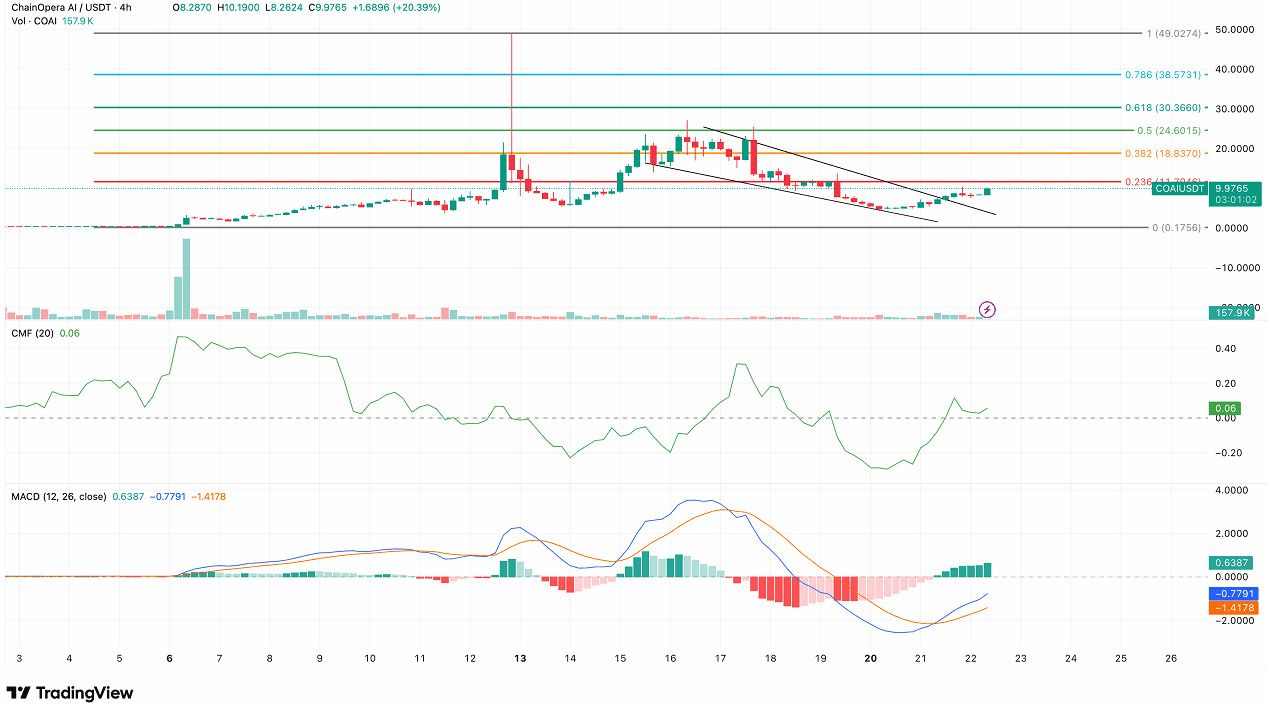Click the COAIUSDT current price tag
1268x706 pixels.
[x=1176, y=188]
